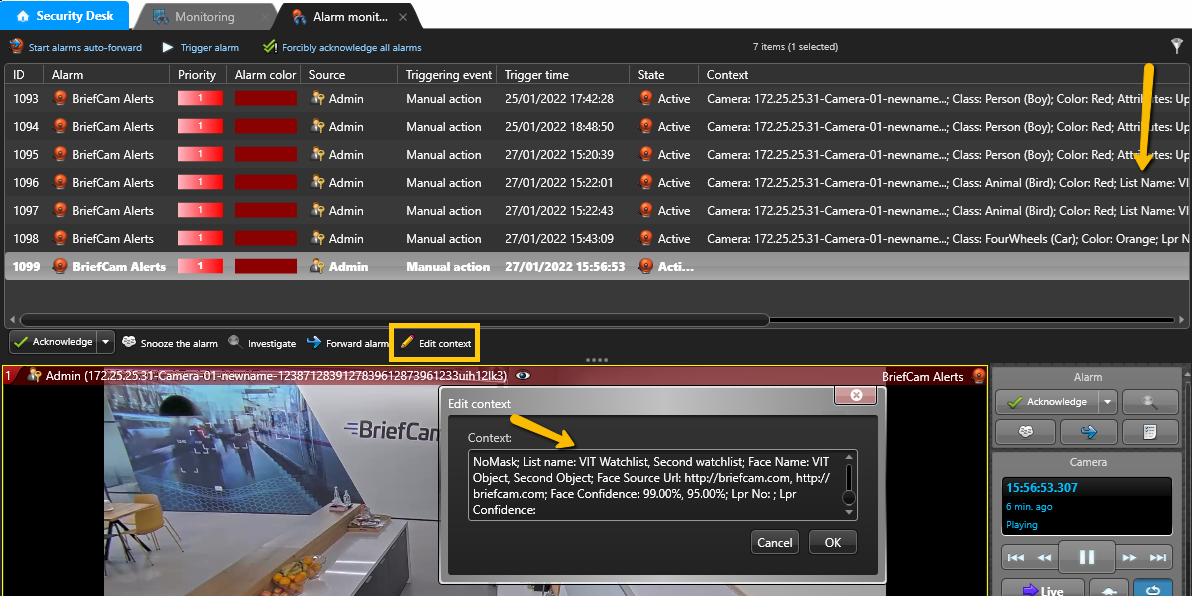1192x596 pixels.
Task: Expand the Acknowledge dropdown in bottom toolbar
Action: 106,342
